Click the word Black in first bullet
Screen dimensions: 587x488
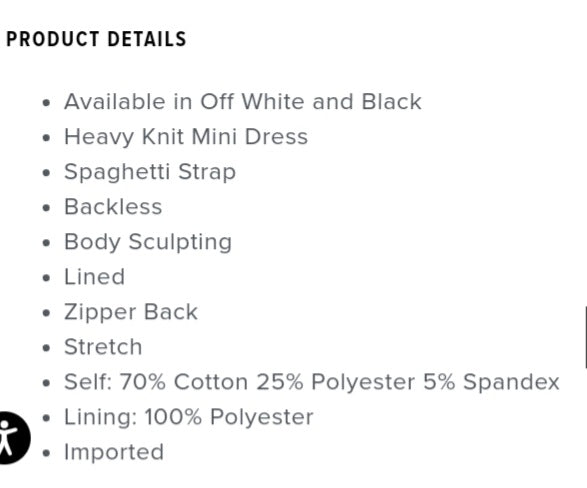pyautogui.click(x=391, y=102)
